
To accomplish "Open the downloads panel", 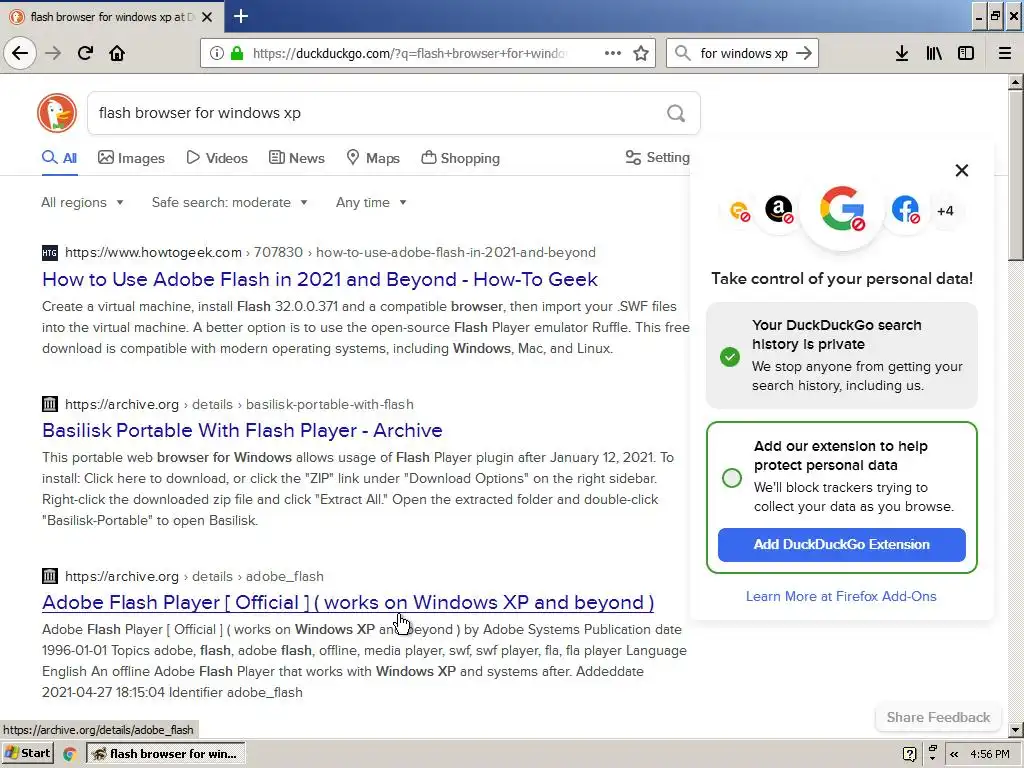I will pos(901,53).
